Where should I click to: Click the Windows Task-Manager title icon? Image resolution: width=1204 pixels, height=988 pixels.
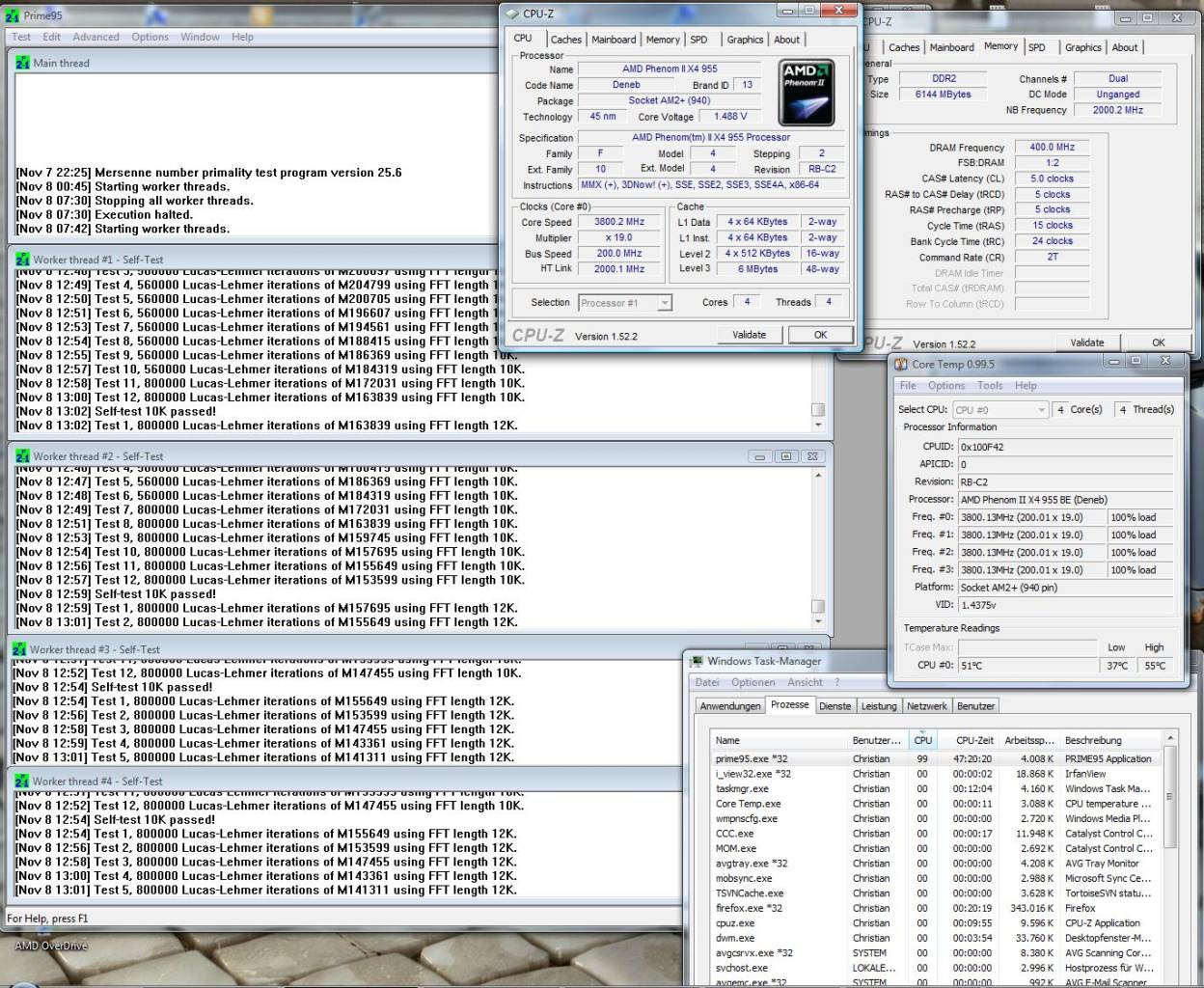point(696,661)
